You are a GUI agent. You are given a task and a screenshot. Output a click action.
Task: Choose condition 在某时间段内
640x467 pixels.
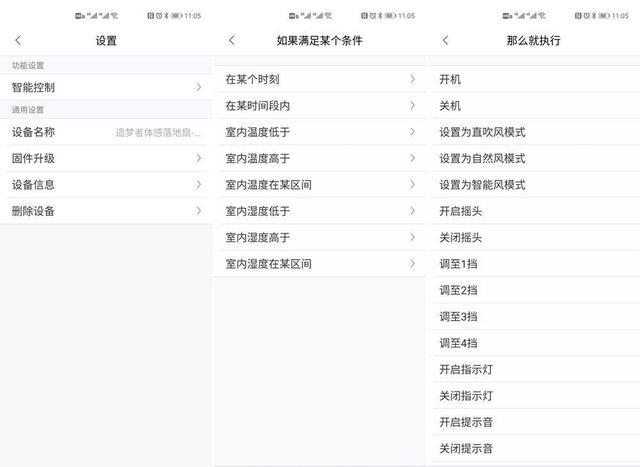(320, 106)
